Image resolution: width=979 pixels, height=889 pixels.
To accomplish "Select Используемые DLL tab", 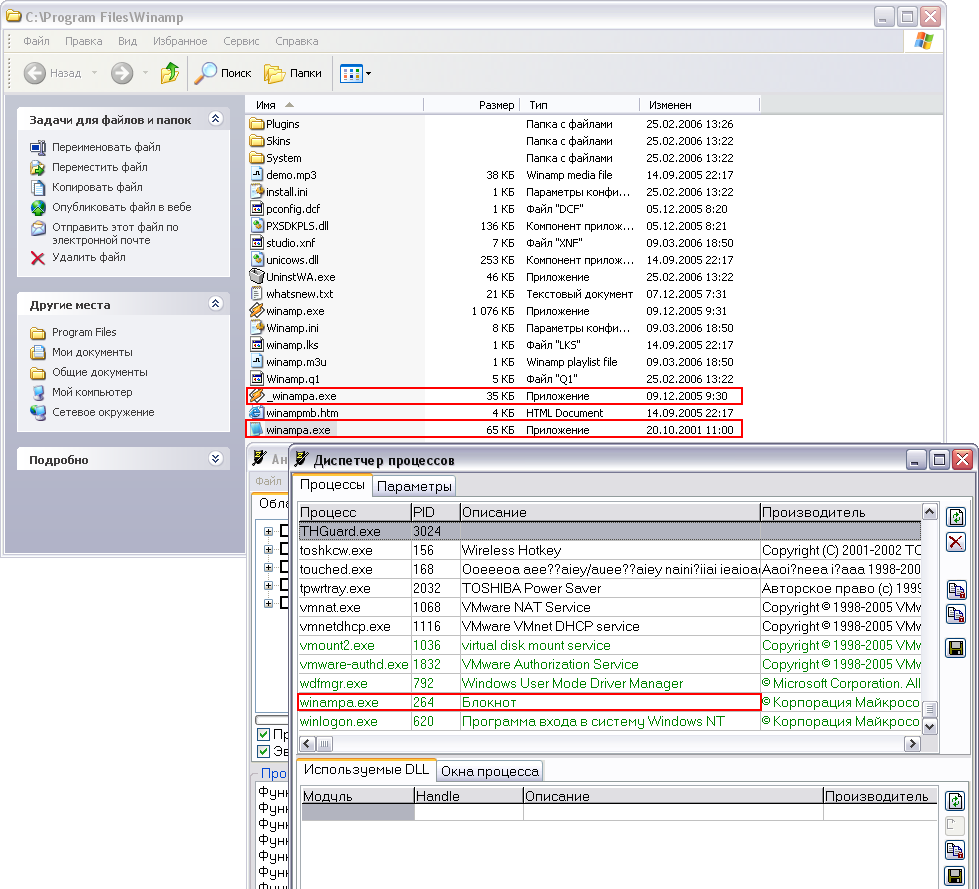I will pos(367,769).
